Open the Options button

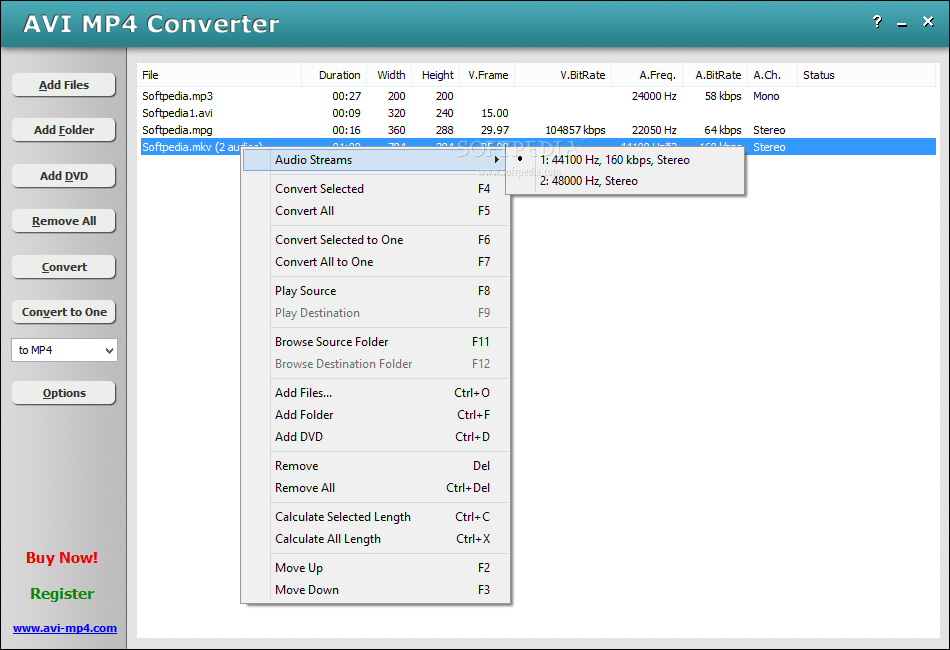coord(64,393)
